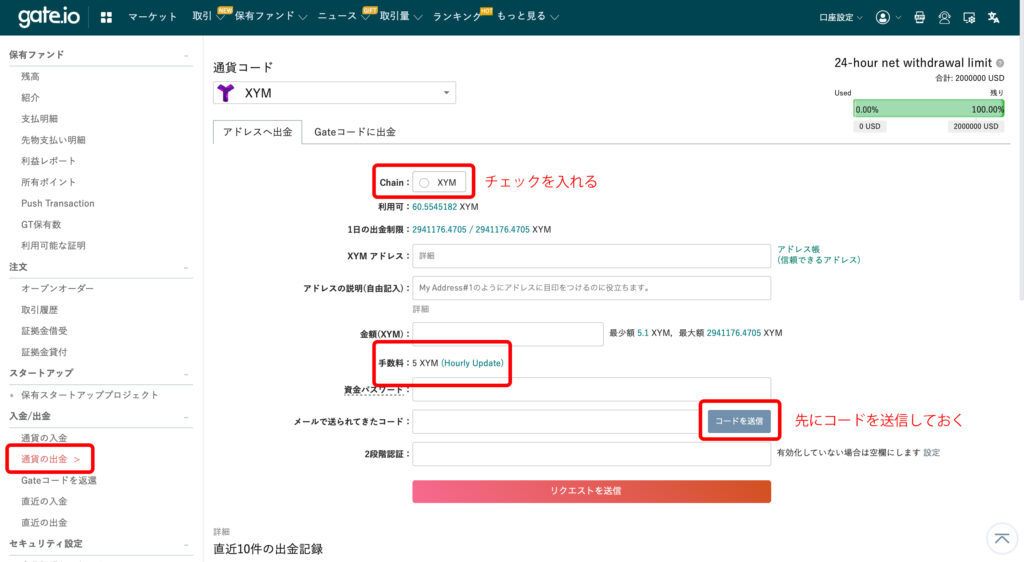Click the info icon beside withdrawal limit
Screen dimensions: 1024x562
pos(1000,63)
